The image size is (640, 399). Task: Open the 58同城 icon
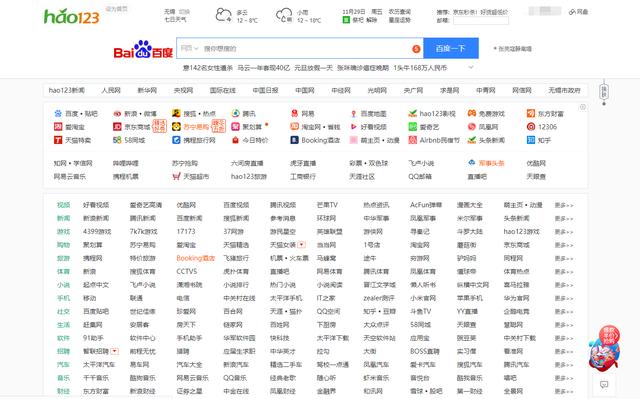pyautogui.click(x=117, y=140)
